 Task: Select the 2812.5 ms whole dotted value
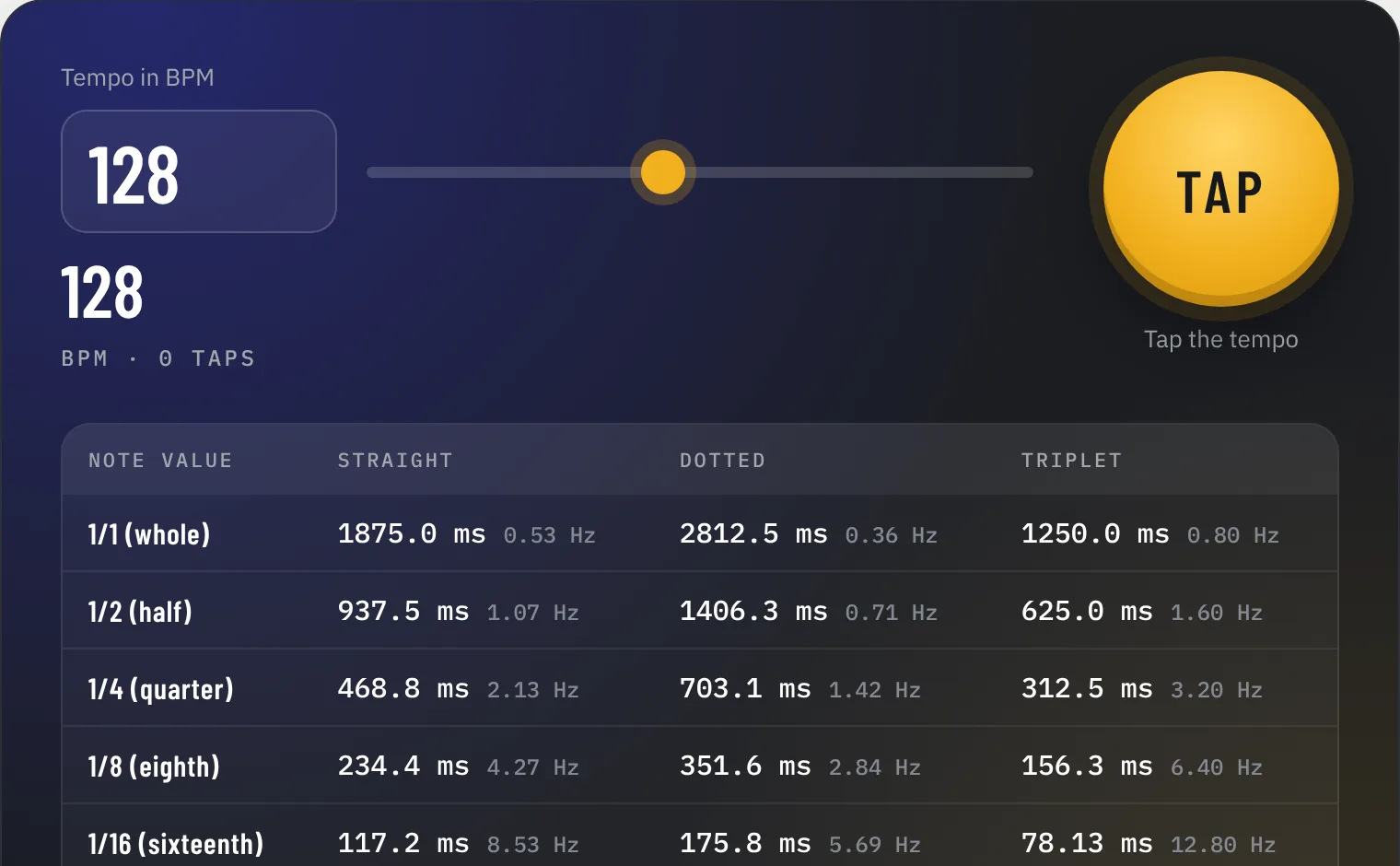(753, 534)
